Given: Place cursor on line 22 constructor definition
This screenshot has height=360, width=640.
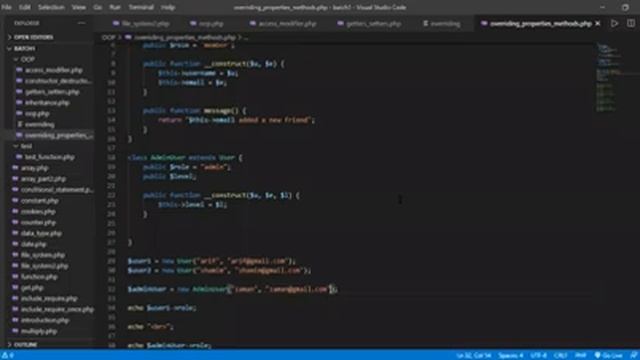Looking at the screenshot, I should [x=221, y=196].
